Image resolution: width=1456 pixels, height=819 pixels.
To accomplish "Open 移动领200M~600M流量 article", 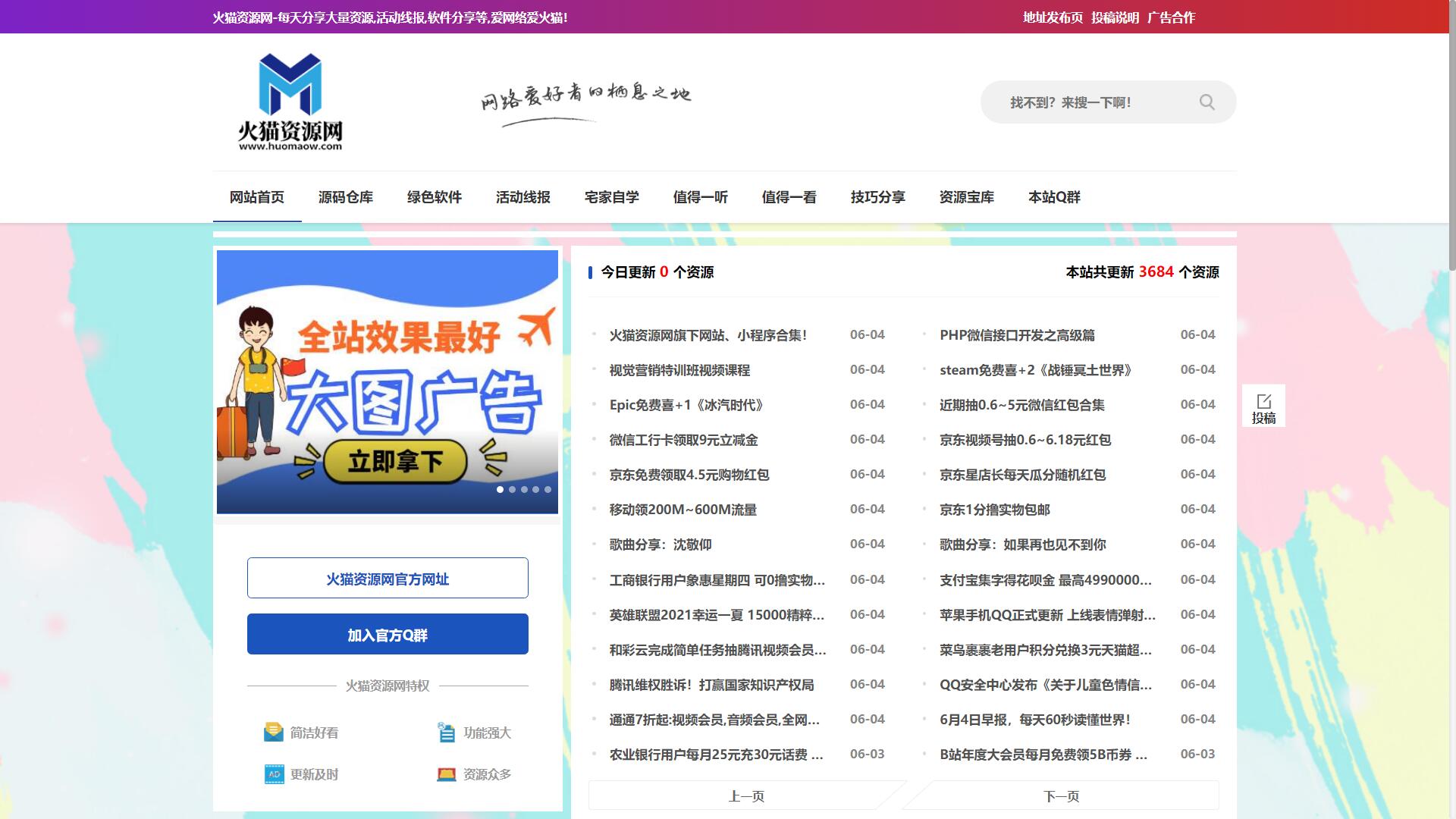I will tap(683, 510).
